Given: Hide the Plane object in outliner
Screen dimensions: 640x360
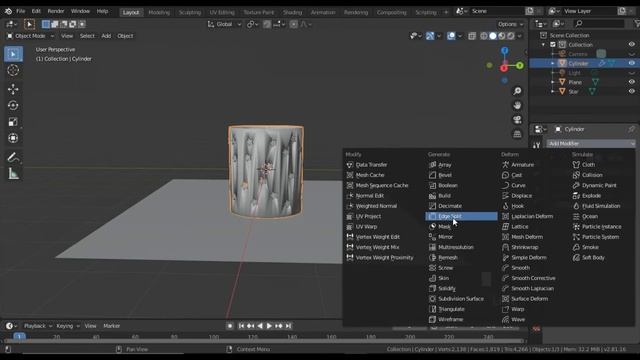Looking at the screenshot, I should click(631, 82).
